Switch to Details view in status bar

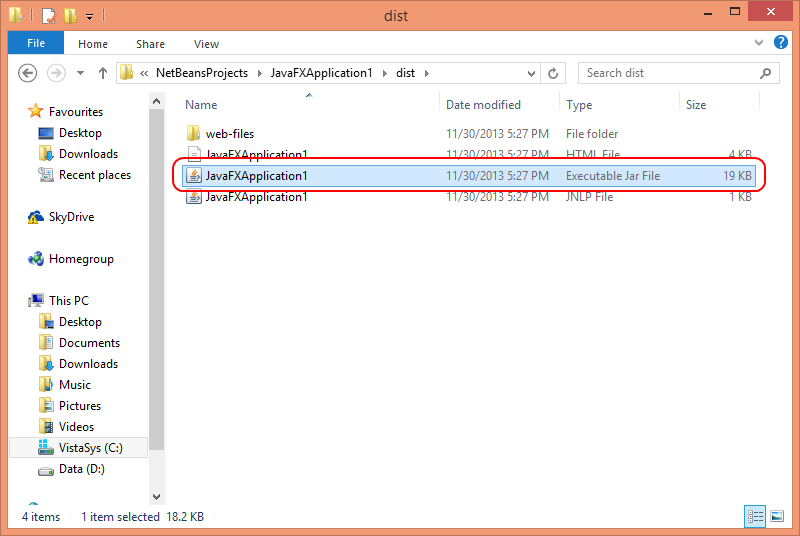point(755,517)
